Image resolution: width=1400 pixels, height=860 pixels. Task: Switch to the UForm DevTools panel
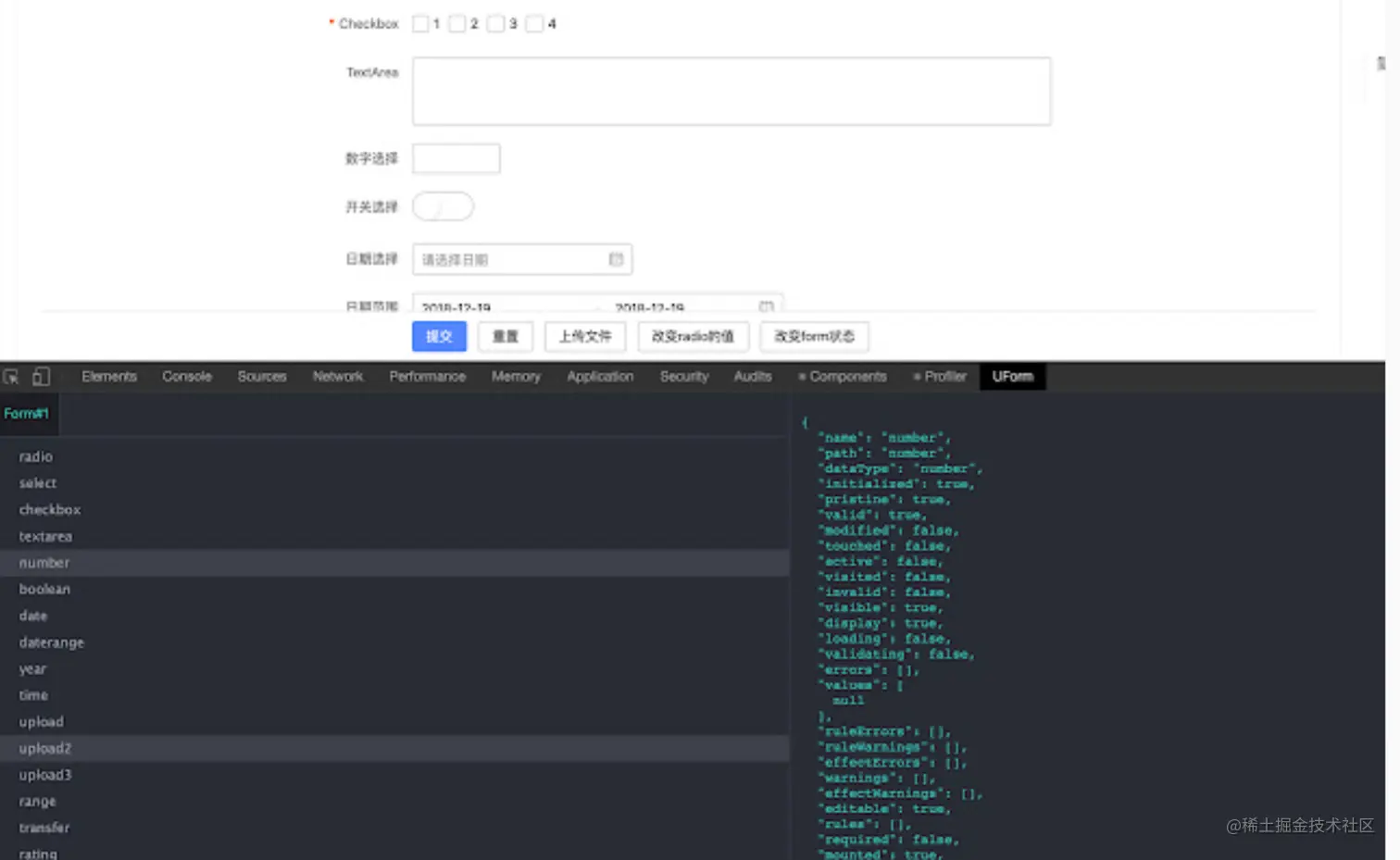point(1012,376)
